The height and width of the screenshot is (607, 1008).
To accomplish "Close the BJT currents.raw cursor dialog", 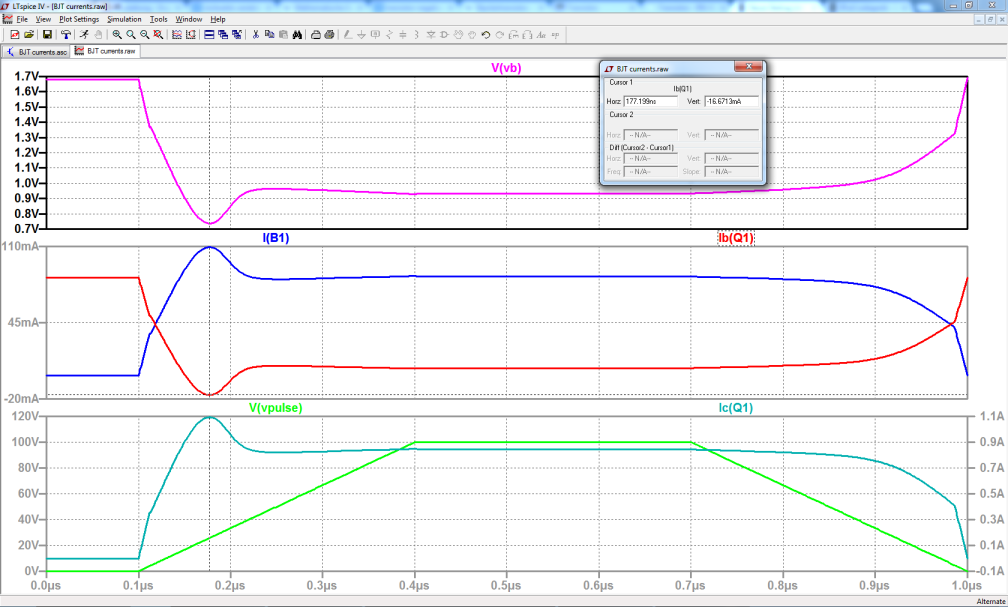I will point(748,68).
